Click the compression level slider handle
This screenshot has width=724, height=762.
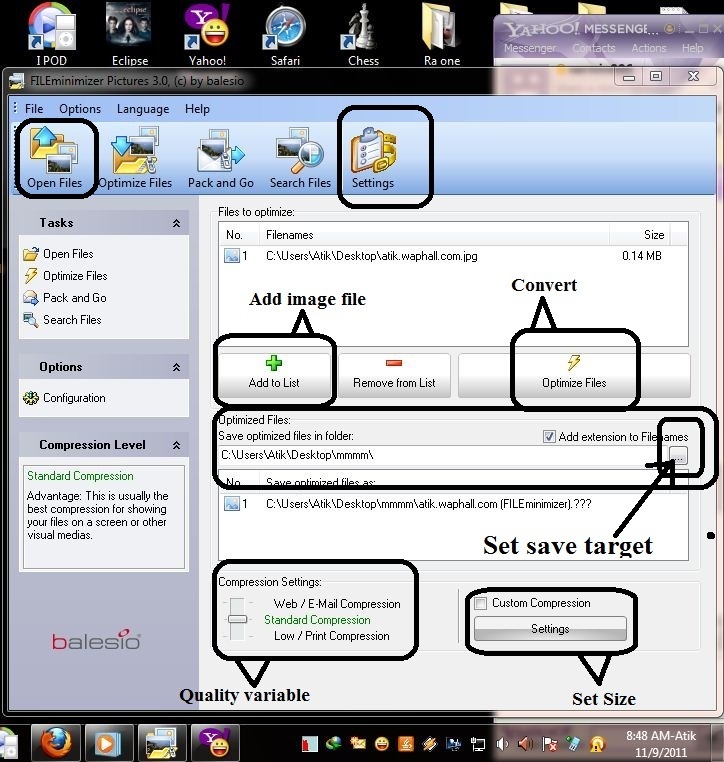[x=237, y=620]
